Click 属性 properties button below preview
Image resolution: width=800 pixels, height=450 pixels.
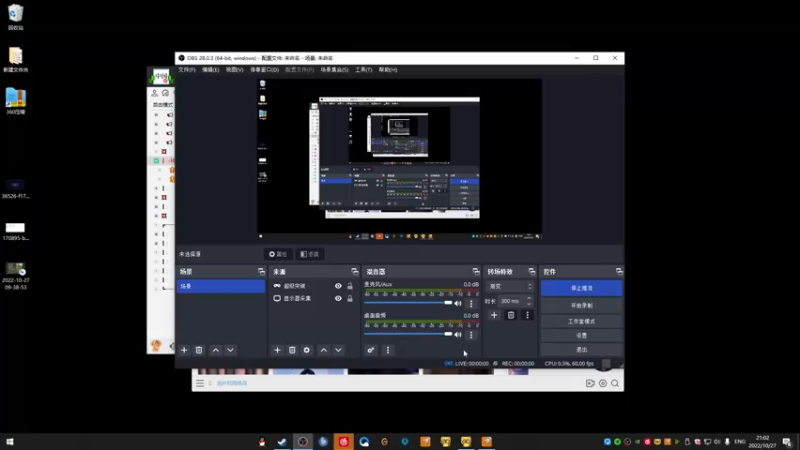(x=278, y=254)
